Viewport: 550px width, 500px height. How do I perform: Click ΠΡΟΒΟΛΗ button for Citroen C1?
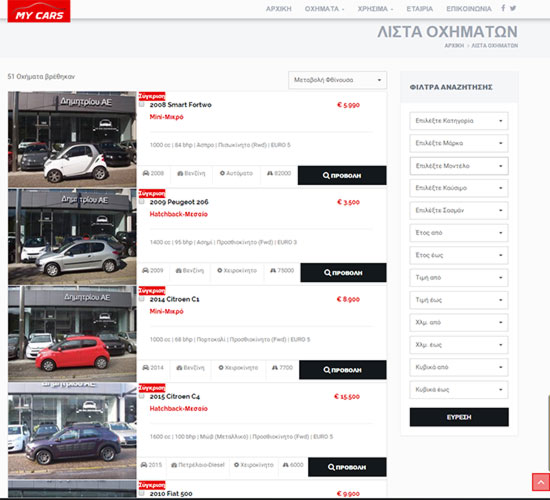pos(343,370)
